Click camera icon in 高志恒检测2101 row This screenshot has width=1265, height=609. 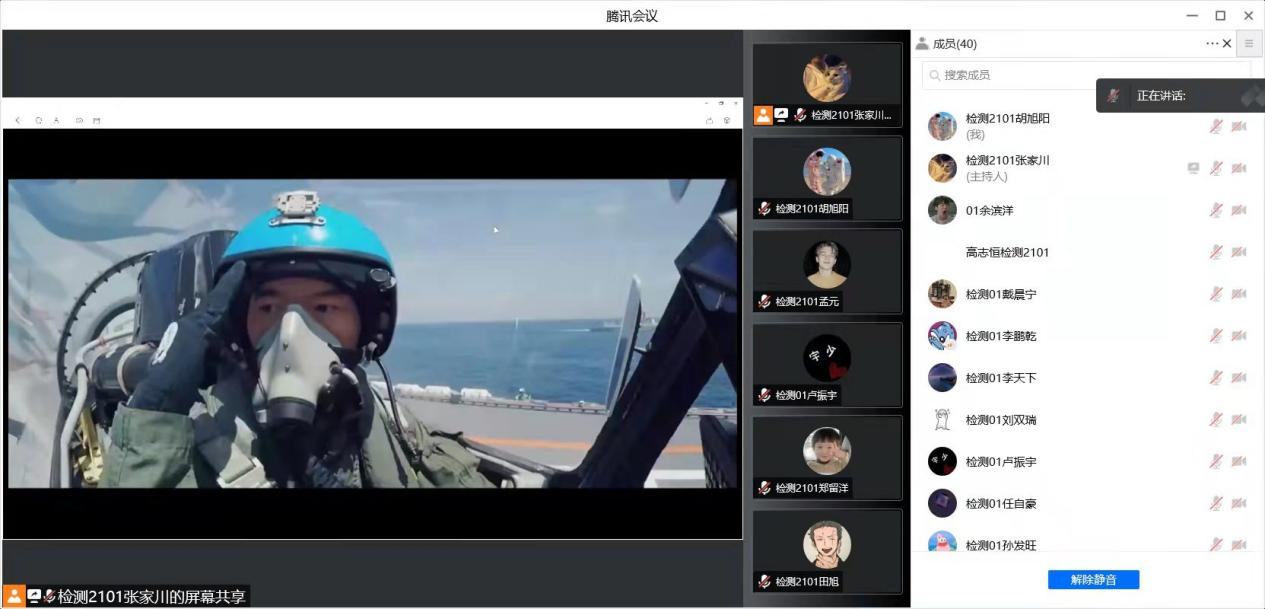tap(1239, 252)
